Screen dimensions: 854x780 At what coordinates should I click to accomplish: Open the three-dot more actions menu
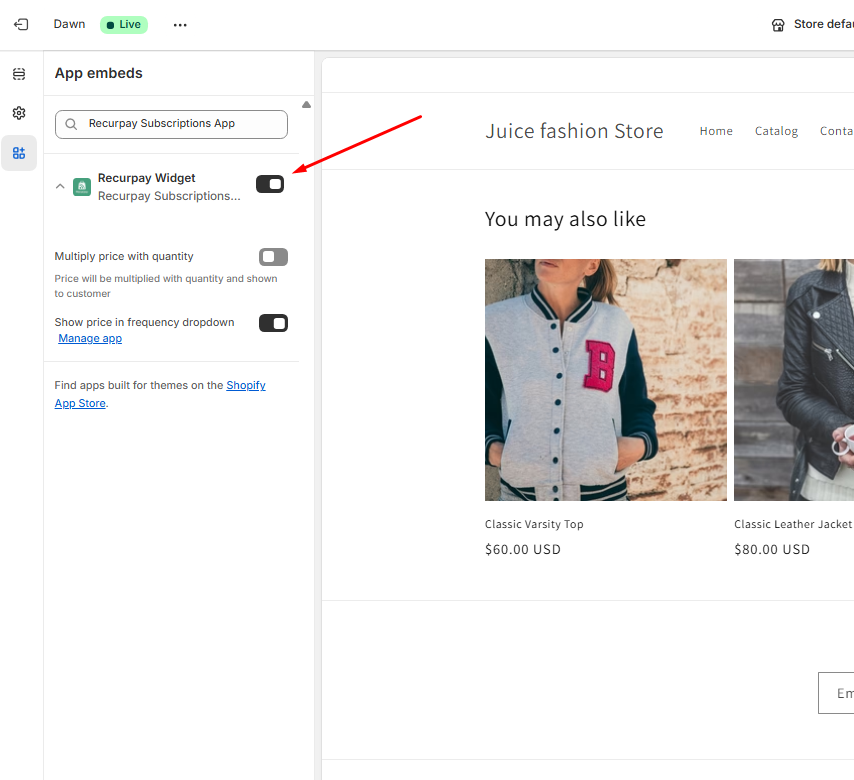180,25
